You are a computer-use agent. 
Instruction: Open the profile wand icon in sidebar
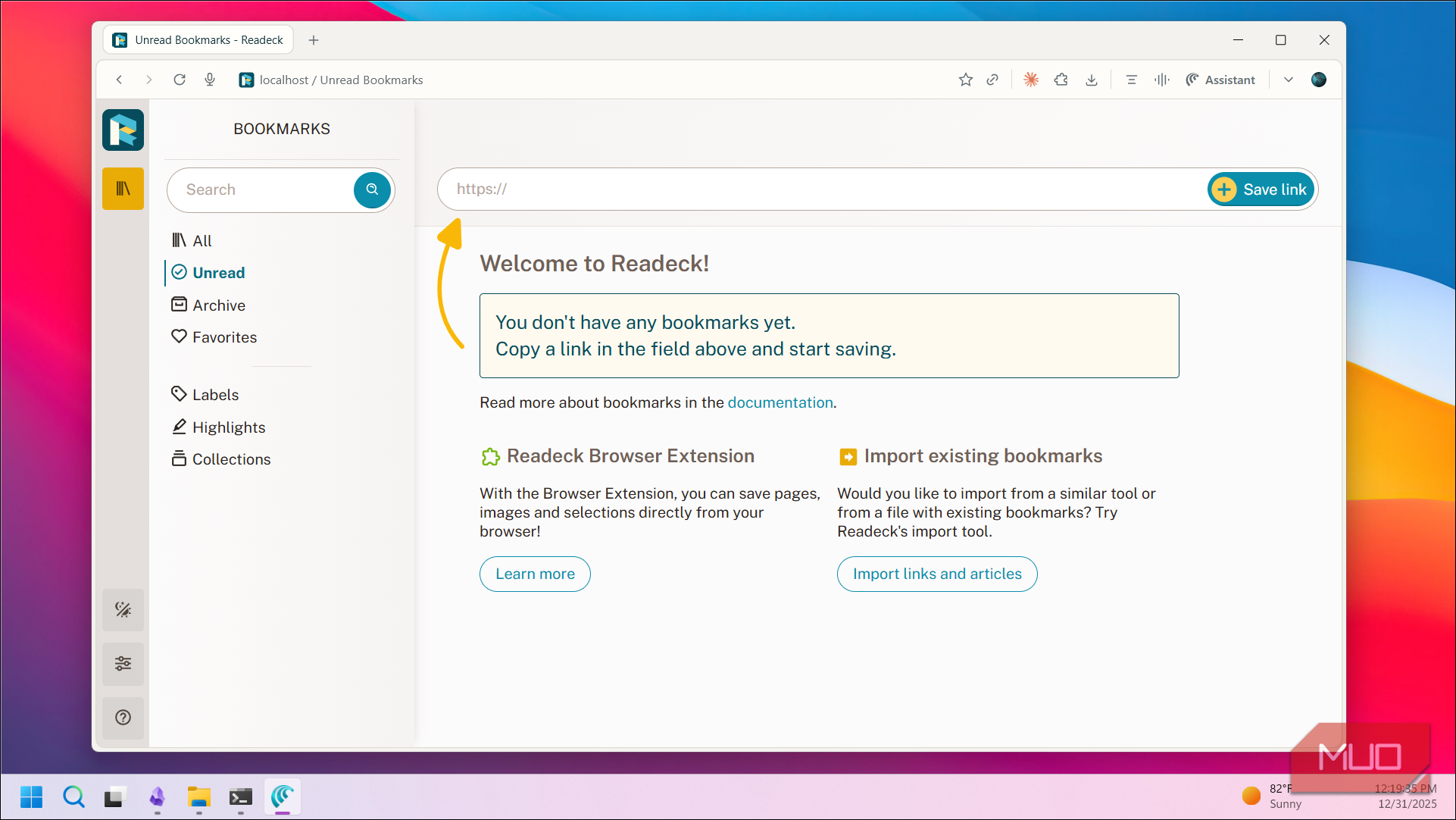pyautogui.click(x=123, y=609)
